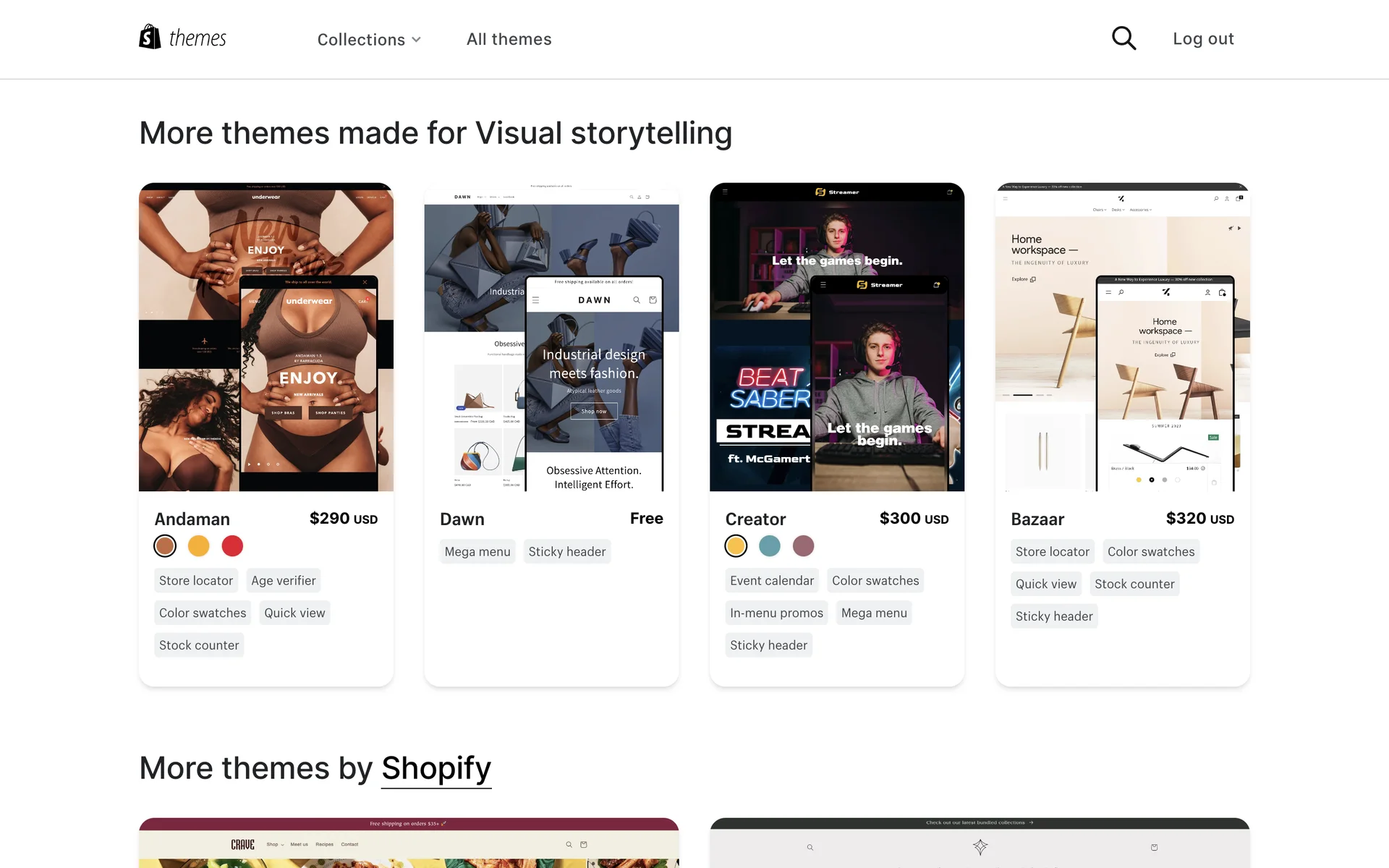
Task: Open the Dawn theme preview image
Action: 551,337
